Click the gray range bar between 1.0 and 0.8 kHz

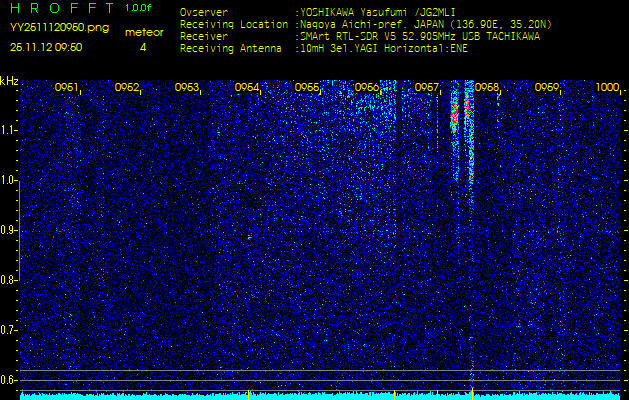click(19, 231)
